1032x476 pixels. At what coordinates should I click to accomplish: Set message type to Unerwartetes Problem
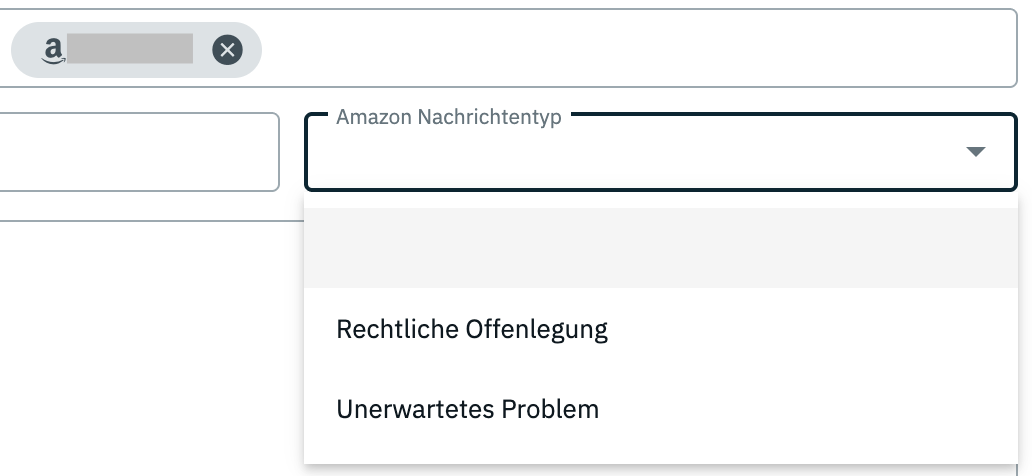[468, 409]
